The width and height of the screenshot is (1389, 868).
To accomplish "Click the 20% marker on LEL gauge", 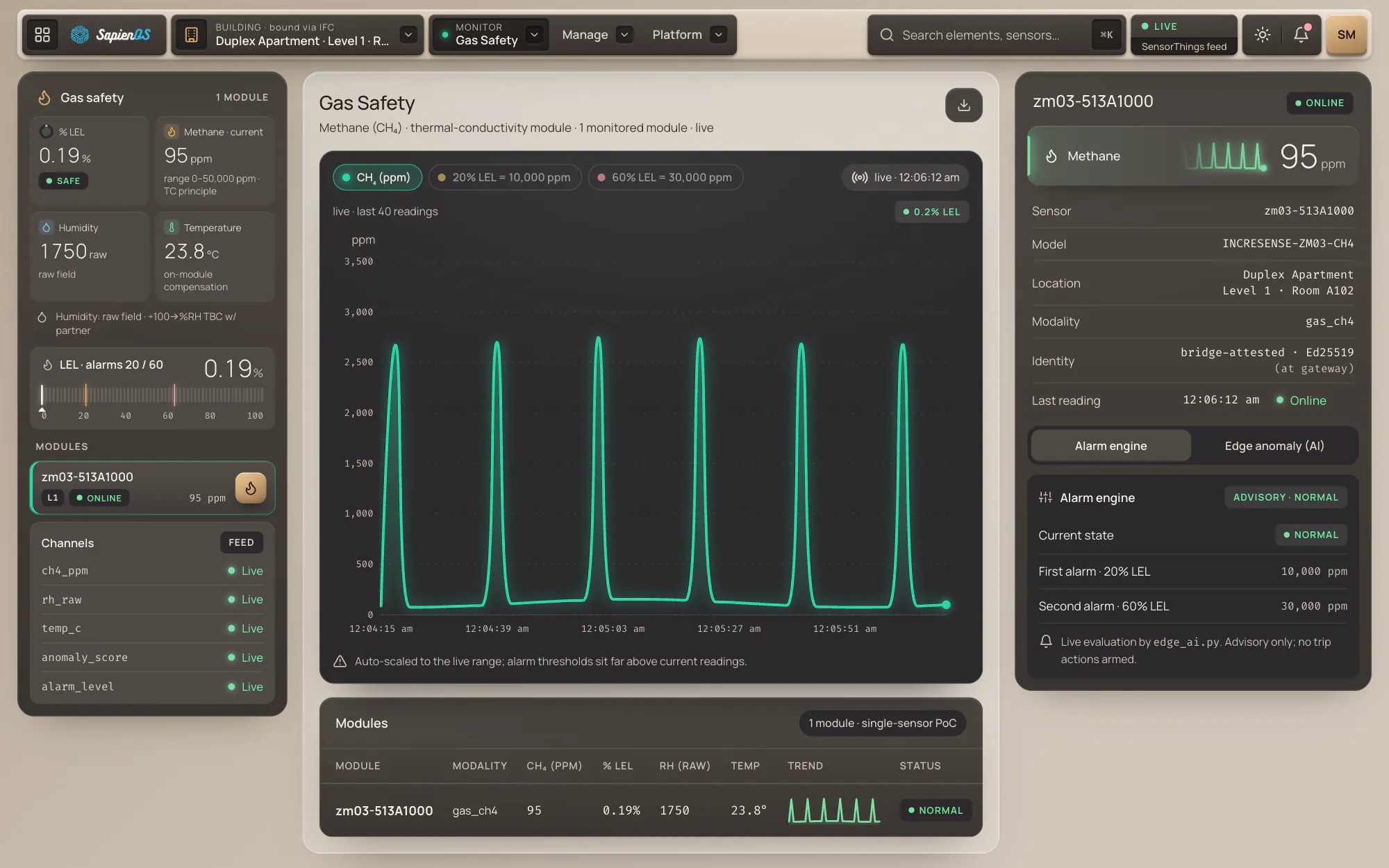I will coord(85,395).
